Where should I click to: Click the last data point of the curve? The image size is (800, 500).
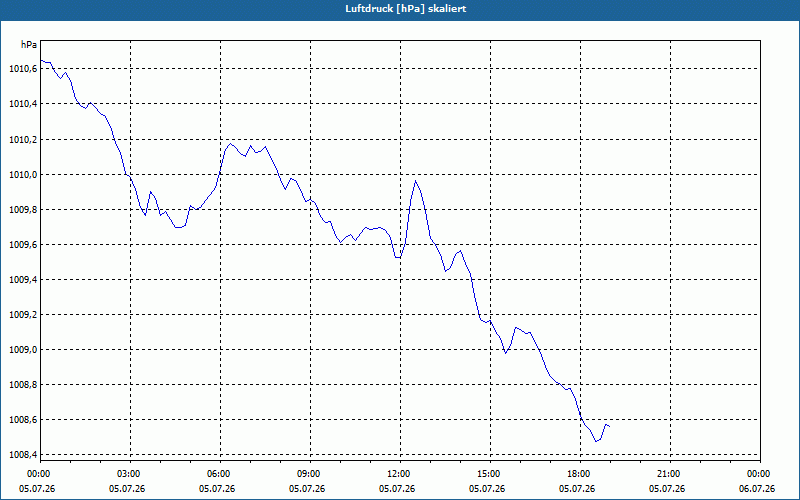(x=610, y=427)
